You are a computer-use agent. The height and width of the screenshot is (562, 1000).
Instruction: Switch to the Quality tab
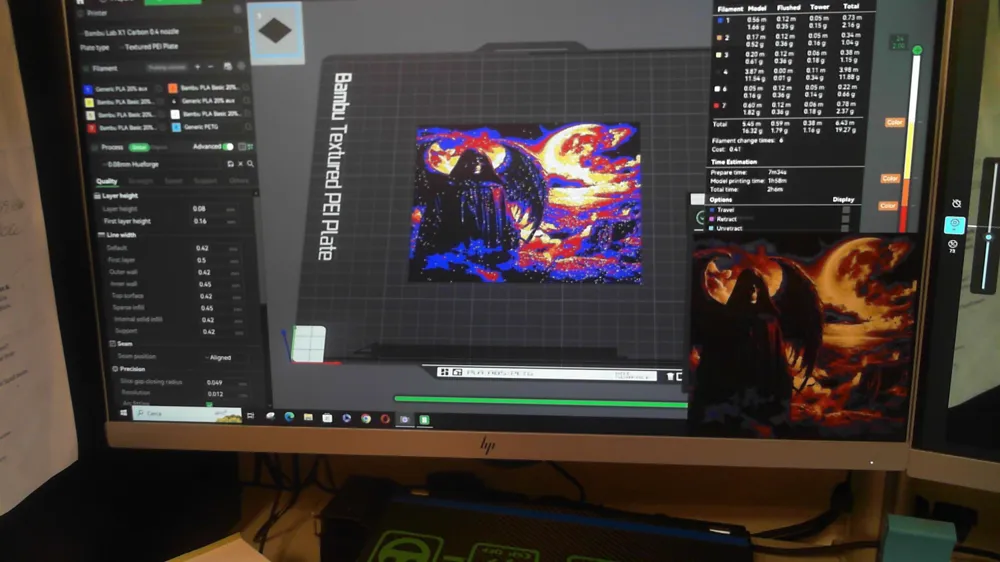tap(107, 181)
